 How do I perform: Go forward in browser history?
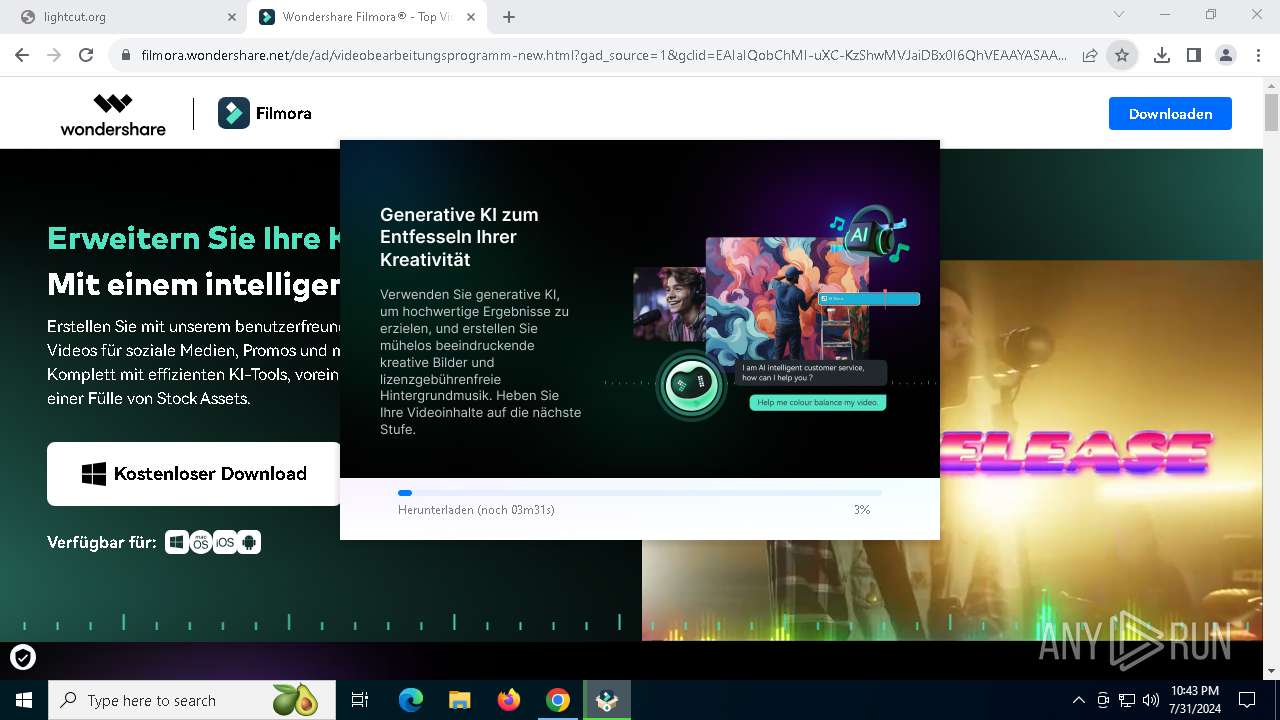tap(54, 55)
